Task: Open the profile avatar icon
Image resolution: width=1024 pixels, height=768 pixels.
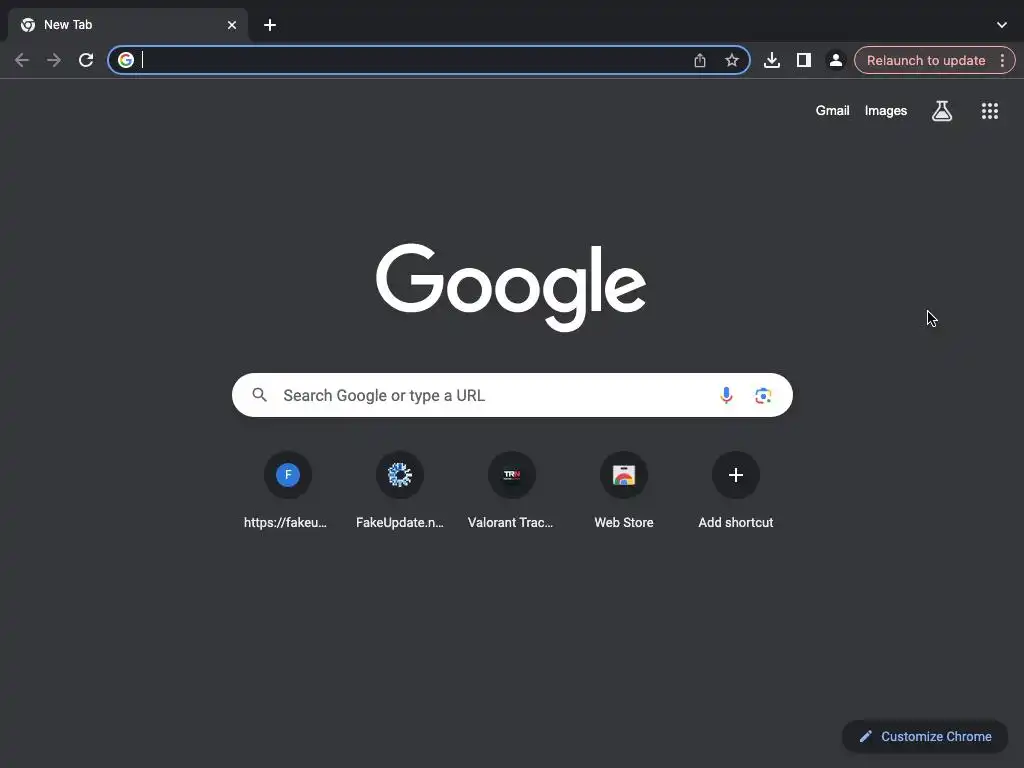Action: (835, 60)
